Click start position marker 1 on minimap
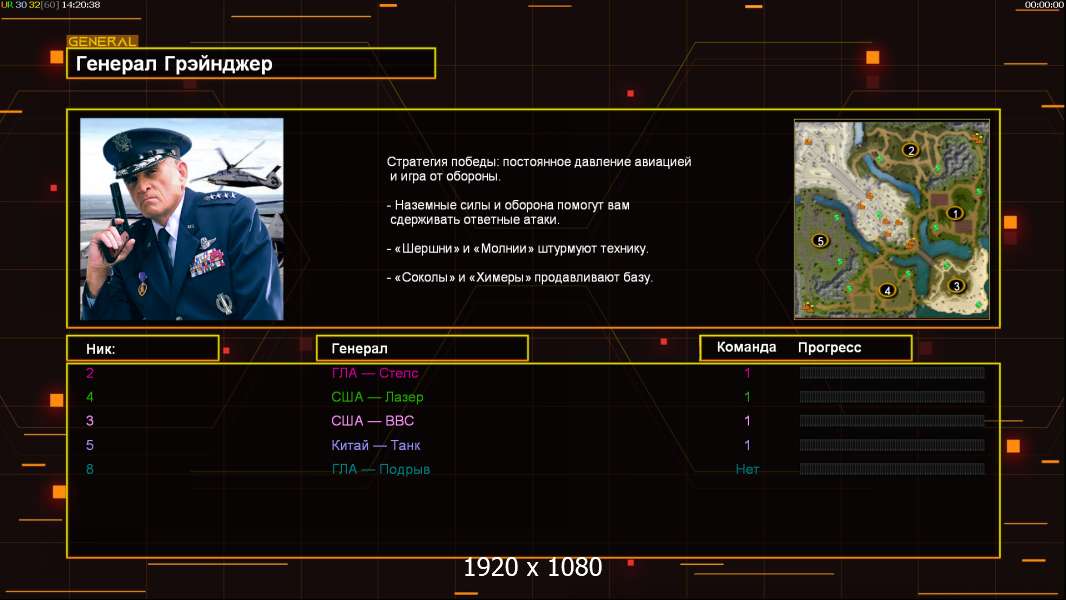Image resolution: width=1066 pixels, height=600 pixels. (954, 213)
